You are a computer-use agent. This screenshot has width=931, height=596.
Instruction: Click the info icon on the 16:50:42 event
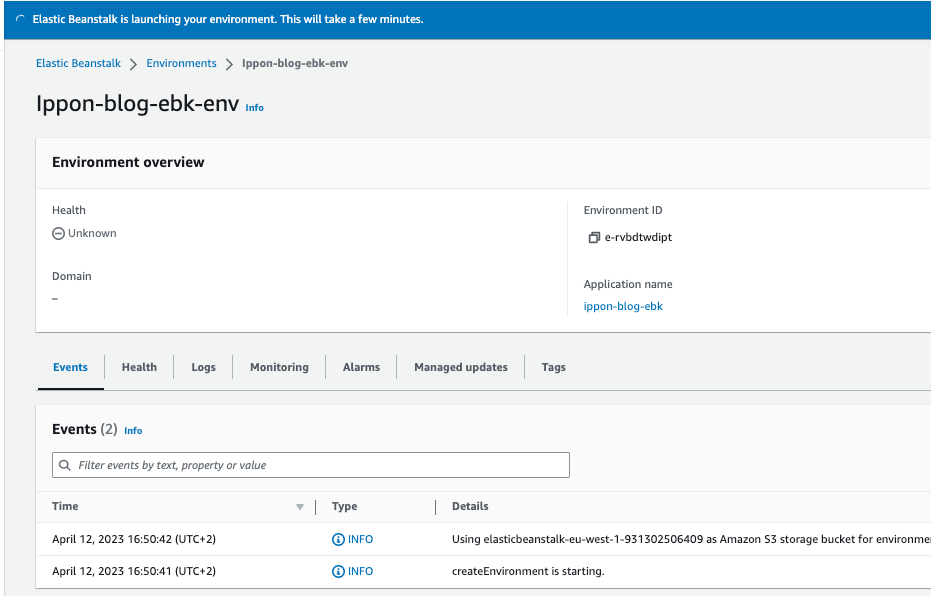[x=338, y=539]
